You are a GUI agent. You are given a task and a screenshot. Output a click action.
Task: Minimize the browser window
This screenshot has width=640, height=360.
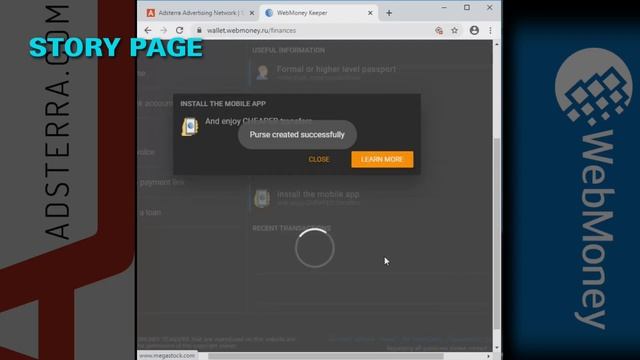tap(444, 7)
